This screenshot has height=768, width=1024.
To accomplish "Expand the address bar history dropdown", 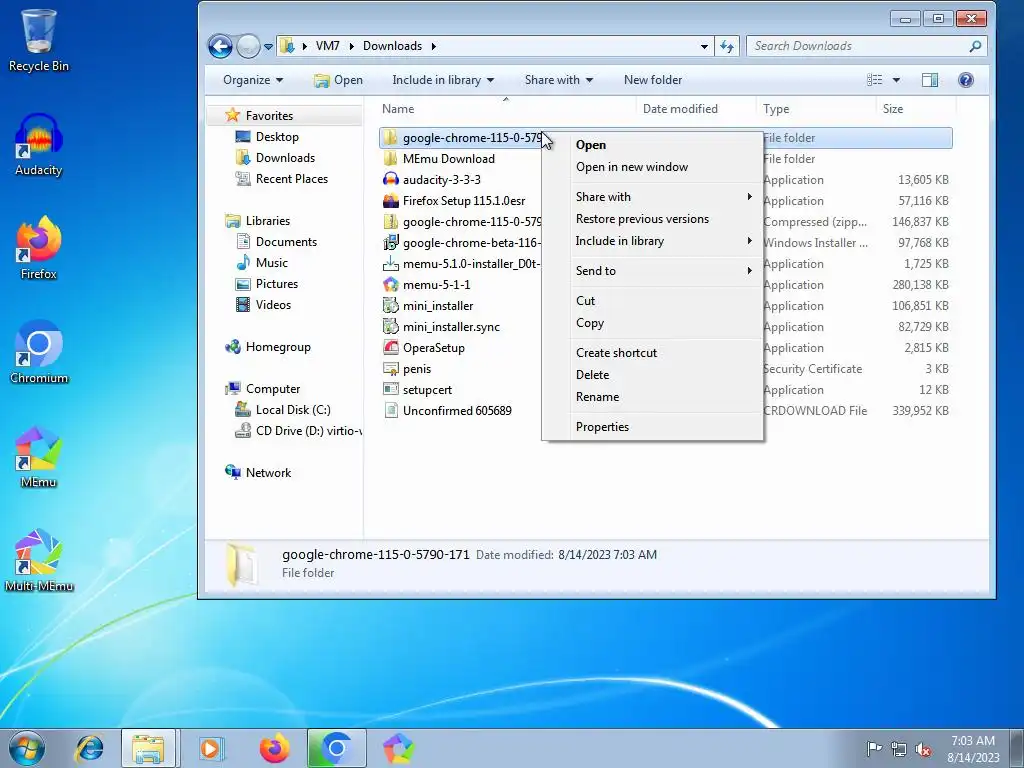I will coord(704,46).
